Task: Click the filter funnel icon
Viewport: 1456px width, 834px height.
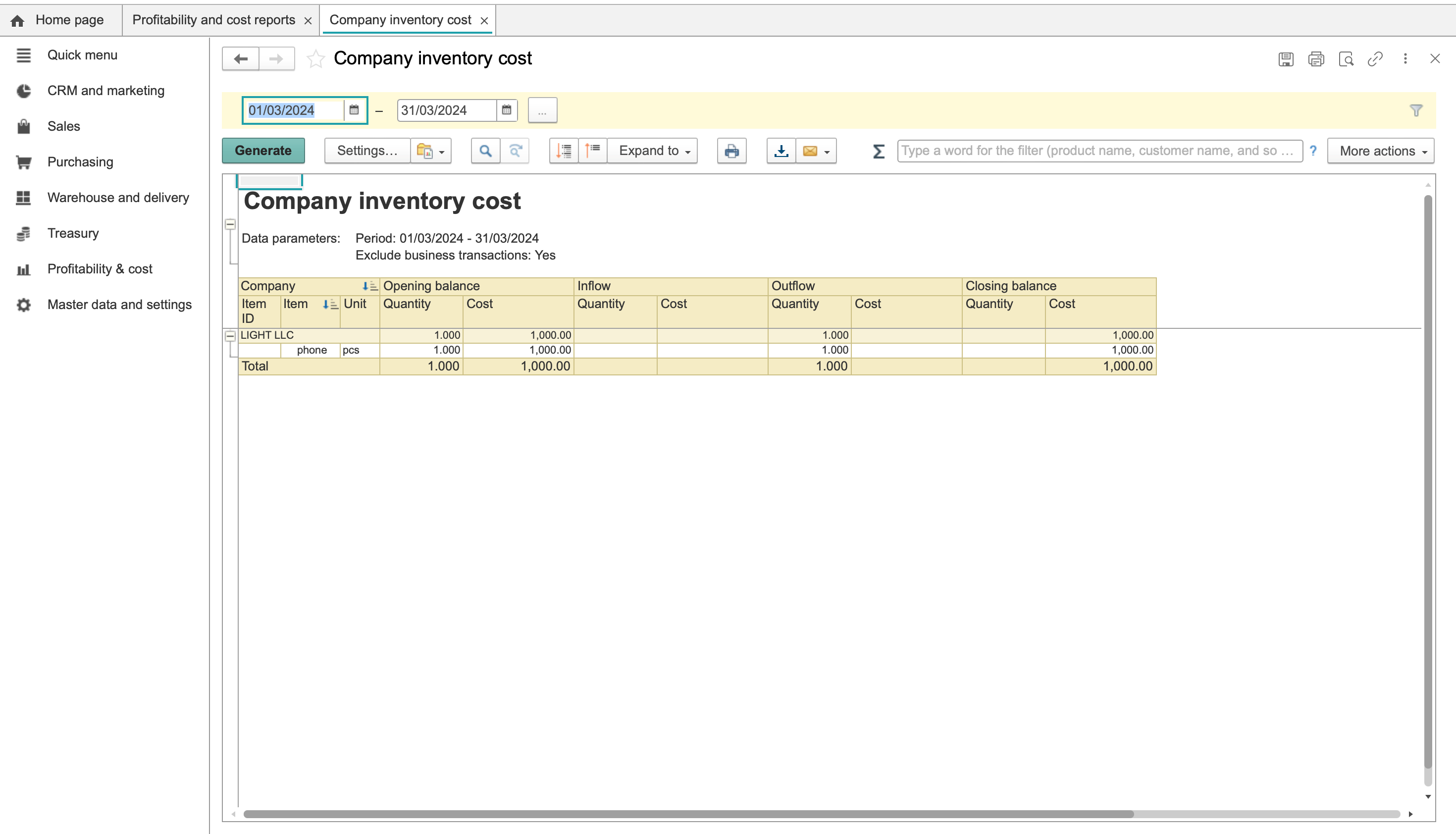Action: pyautogui.click(x=1416, y=110)
